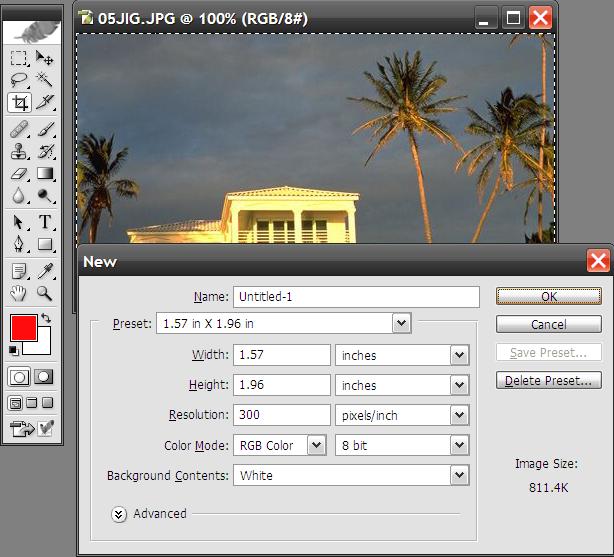Swap foreground and background colors
This screenshot has height=557, width=614.
tap(46, 318)
